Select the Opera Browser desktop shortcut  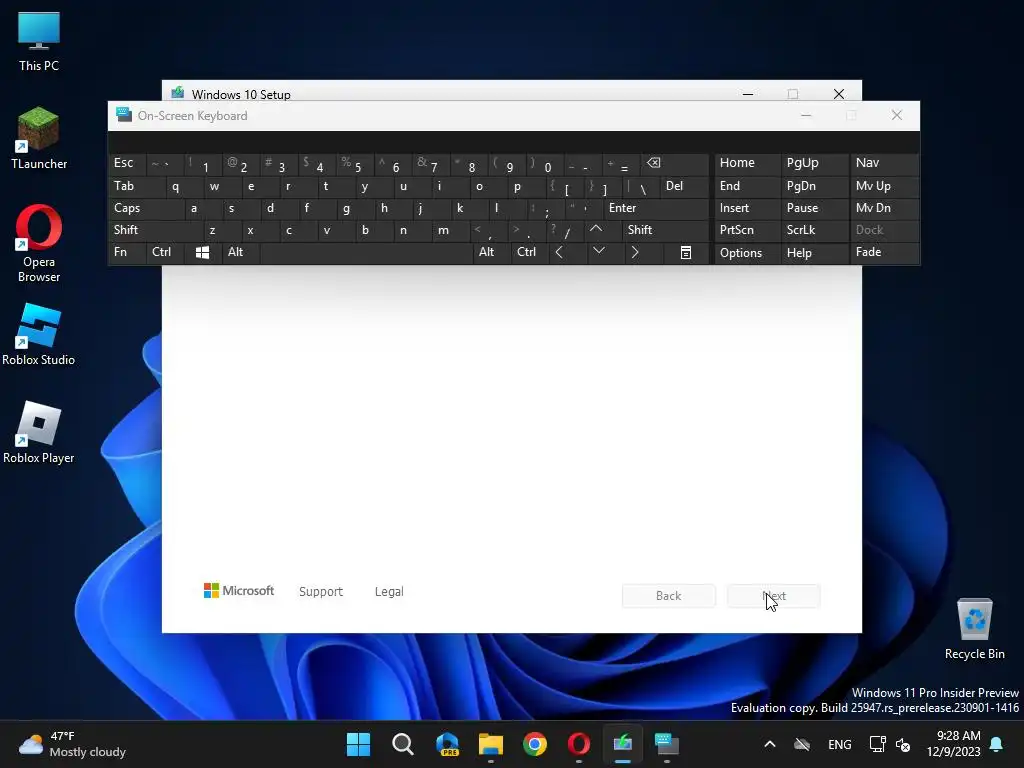tap(39, 243)
